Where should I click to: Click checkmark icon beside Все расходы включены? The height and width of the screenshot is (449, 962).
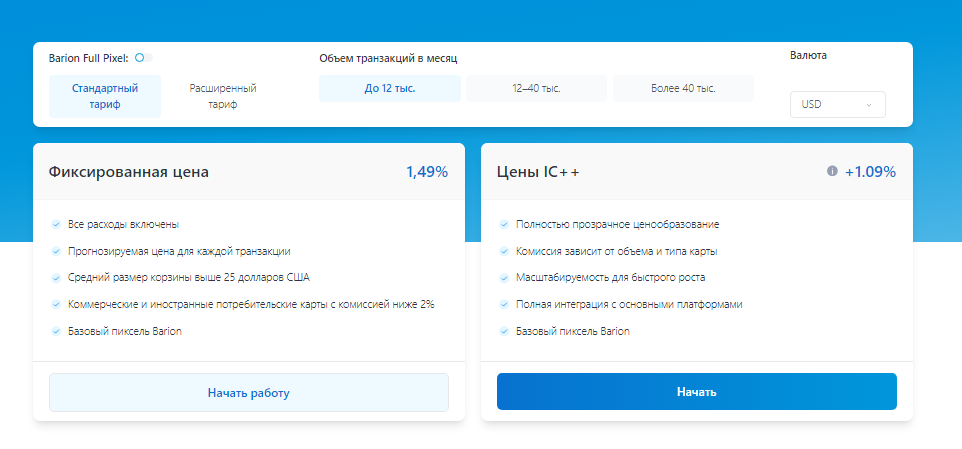coord(56,224)
